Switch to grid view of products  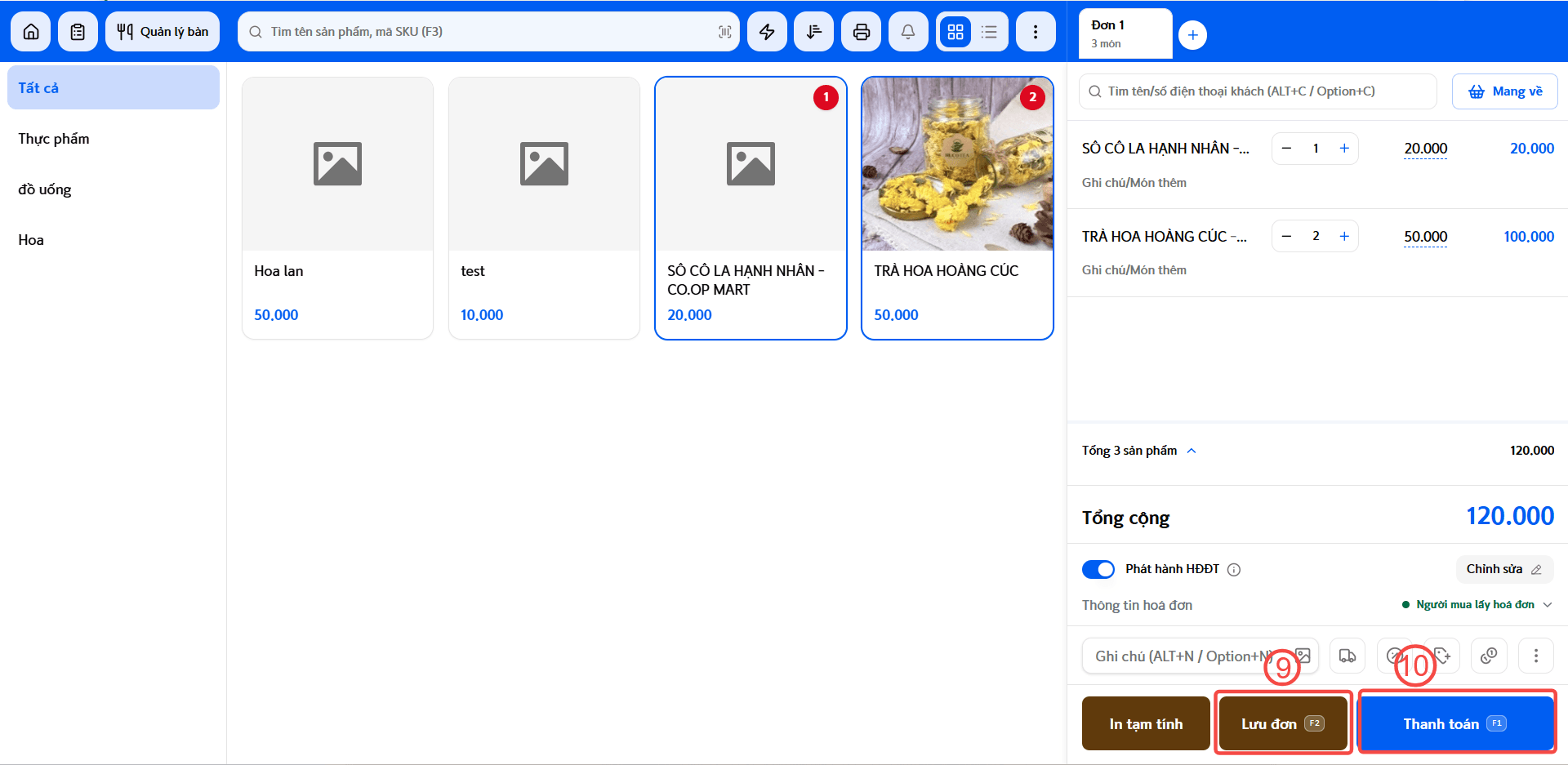click(955, 32)
